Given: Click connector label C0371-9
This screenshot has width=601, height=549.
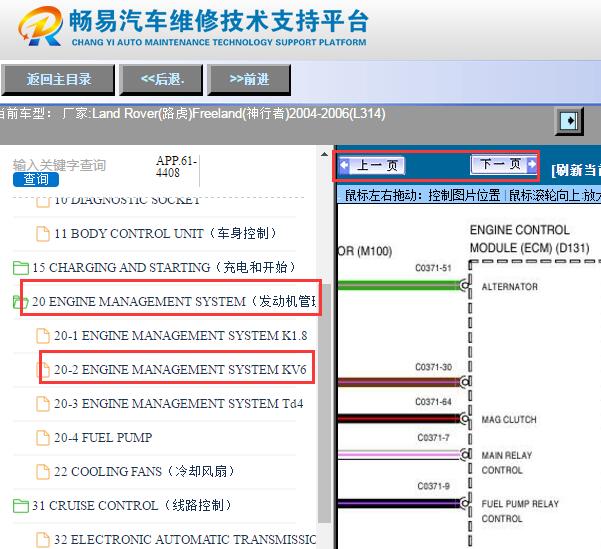Looking at the screenshot, I should (434, 486).
